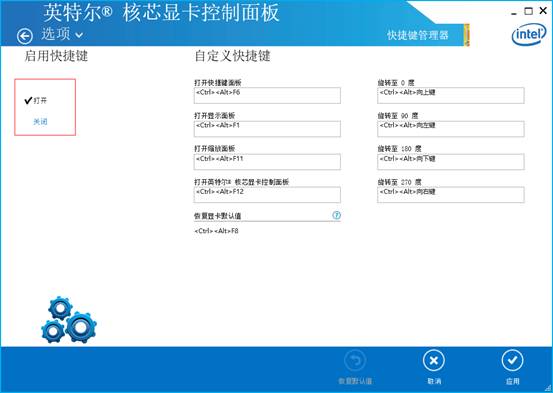Click the 自定义快捷键 heading
Viewport: 553px width, 393px height.
point(232,56)
